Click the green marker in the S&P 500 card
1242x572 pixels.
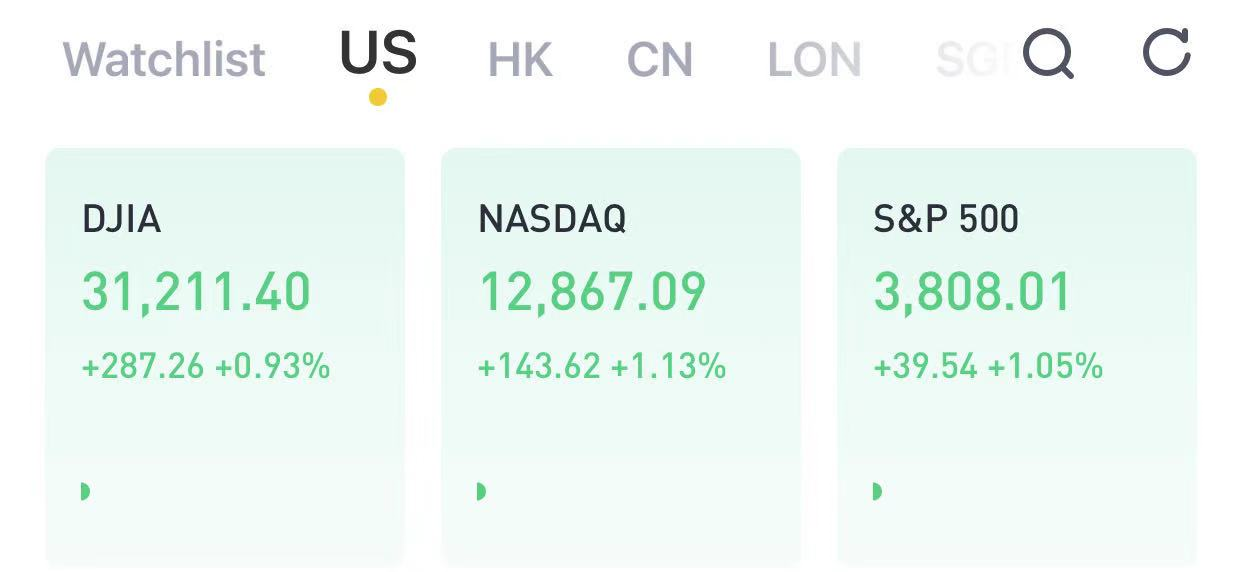pos(877,491)
